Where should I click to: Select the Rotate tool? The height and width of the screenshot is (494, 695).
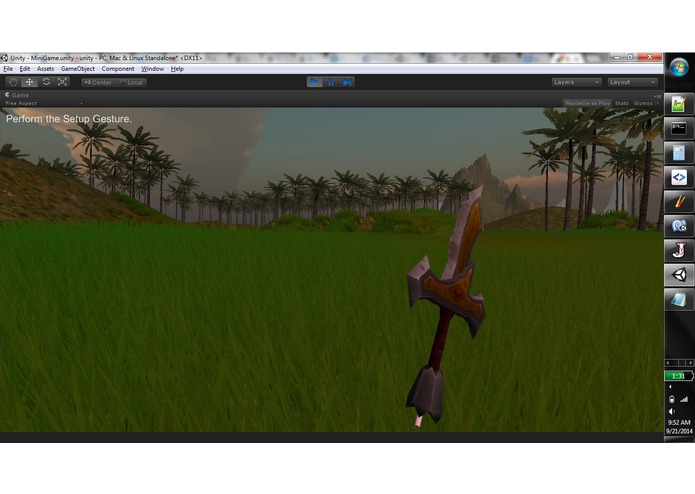pos(46,82)
